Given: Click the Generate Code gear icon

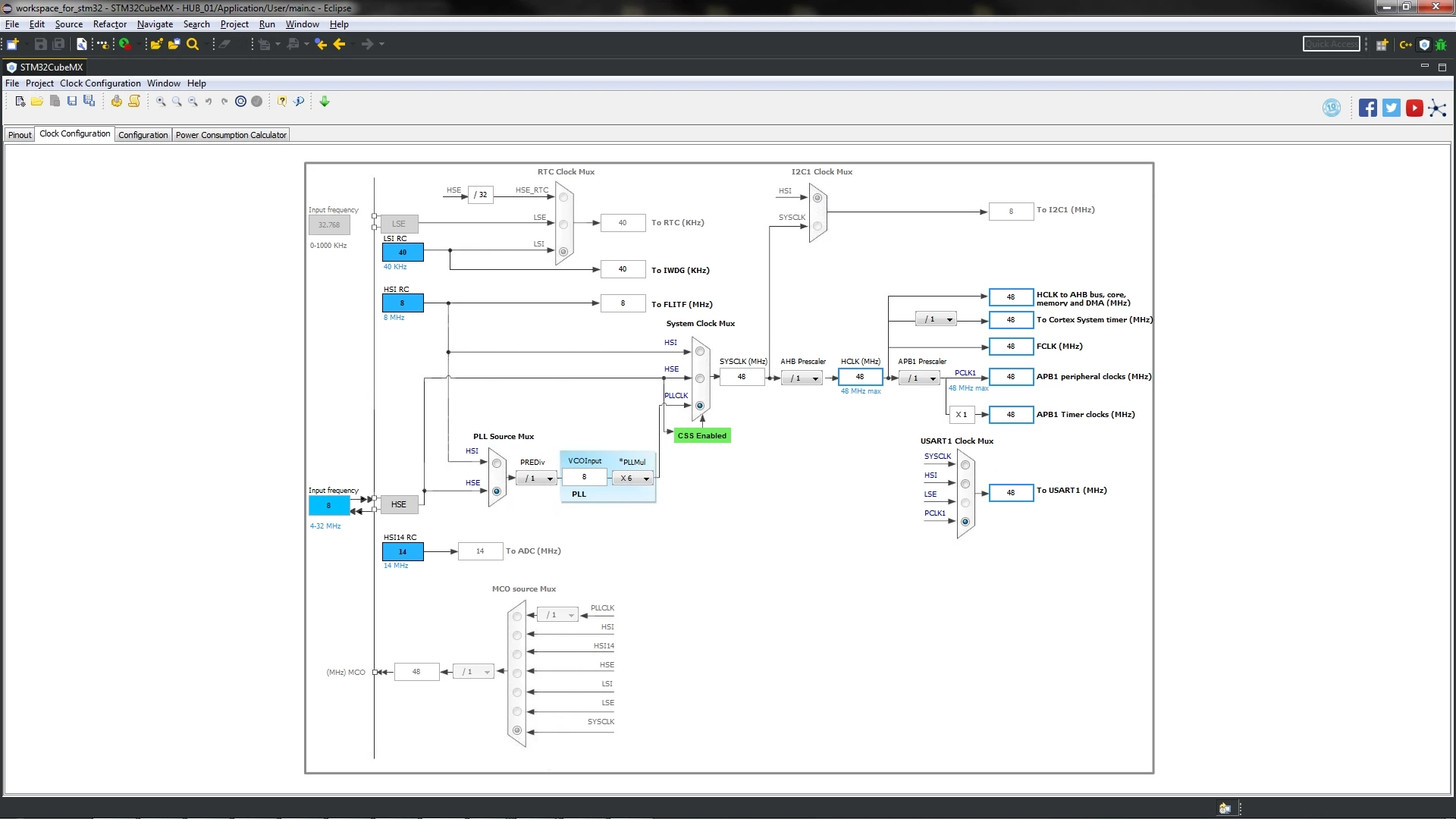Looking at the screenshot, I should (116, 102).
